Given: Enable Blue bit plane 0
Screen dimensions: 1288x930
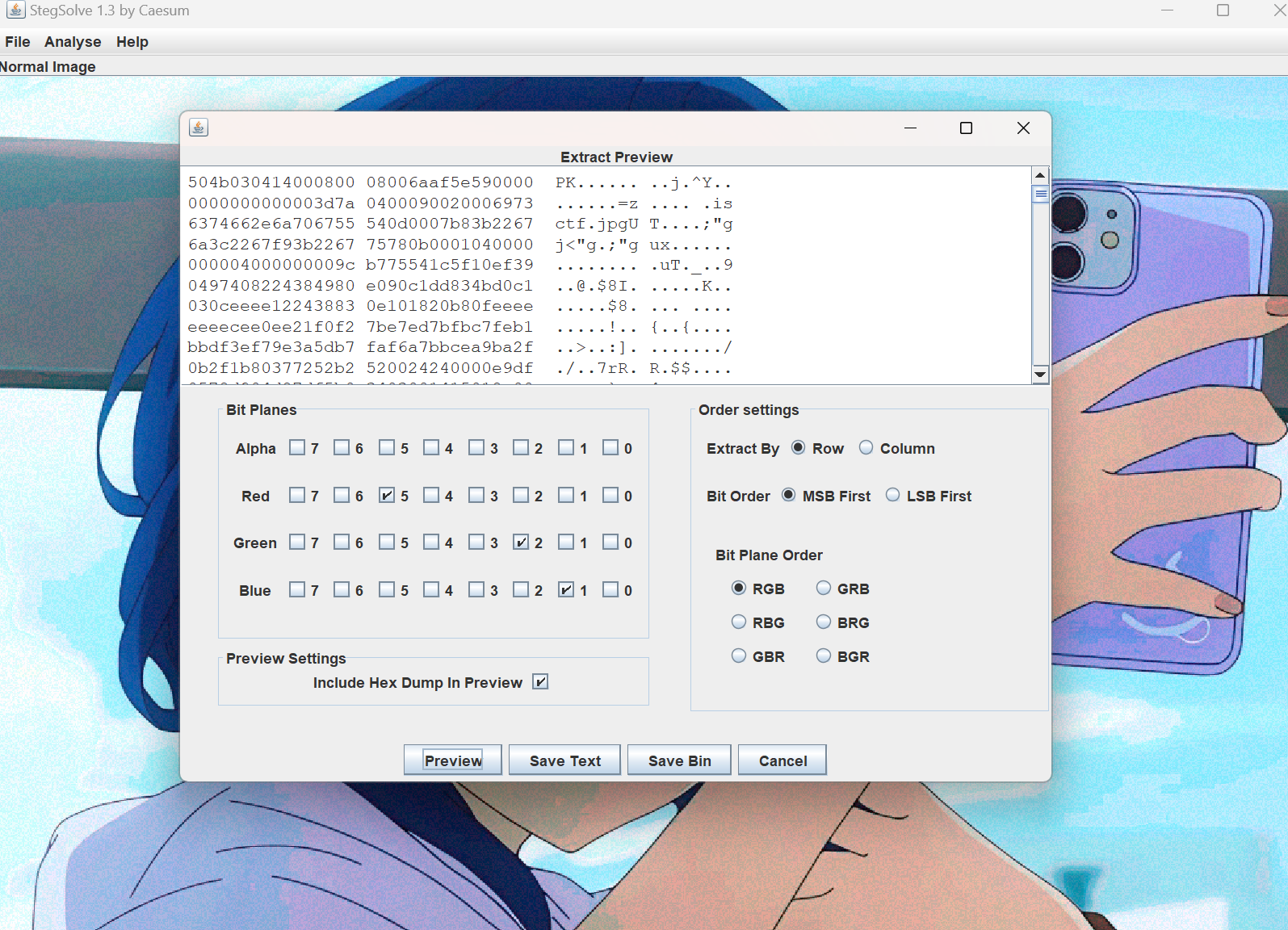Looking at the screenshot, I should click(x=610, y=589).
